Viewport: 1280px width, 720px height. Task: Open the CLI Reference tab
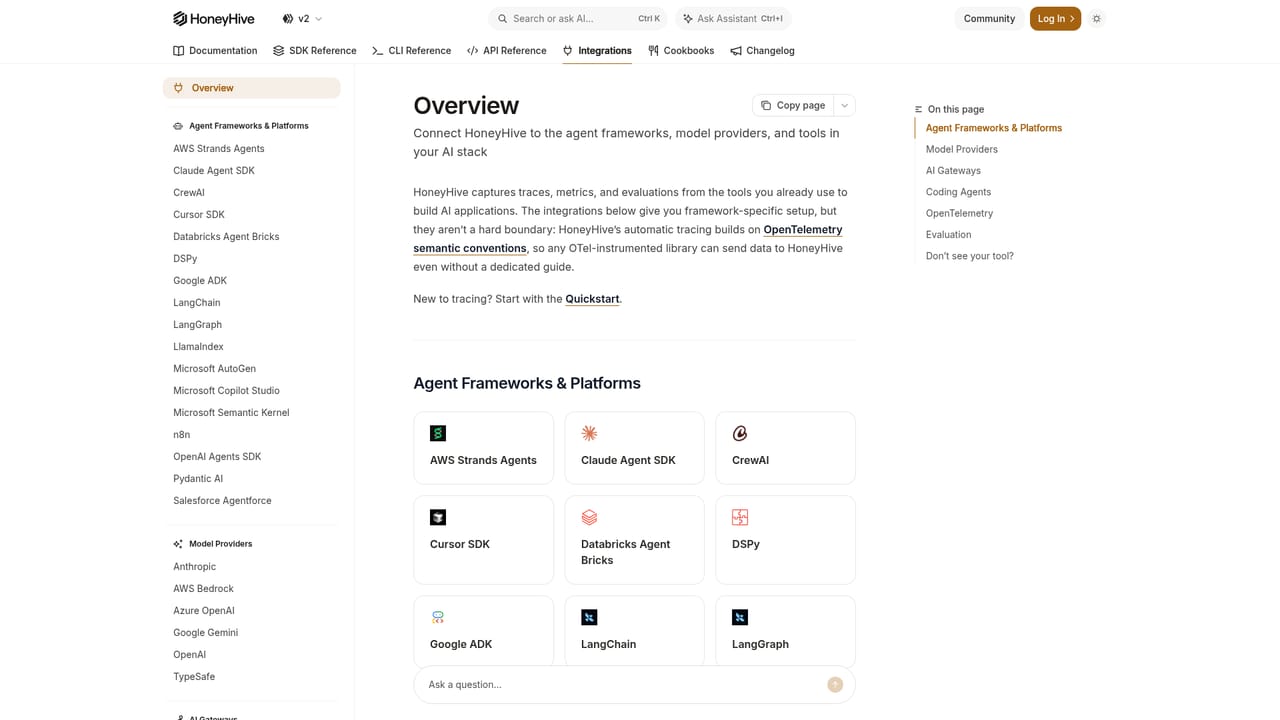411,50
